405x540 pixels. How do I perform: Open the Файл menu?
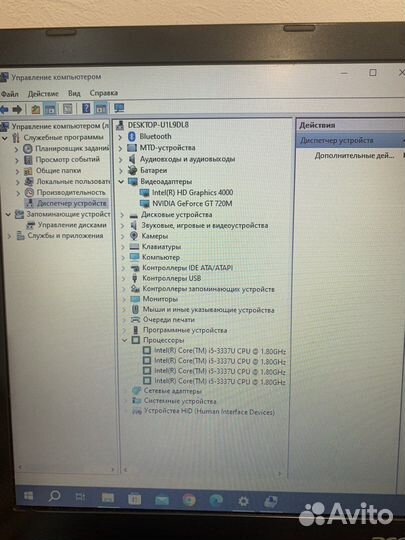coord(10,94)
